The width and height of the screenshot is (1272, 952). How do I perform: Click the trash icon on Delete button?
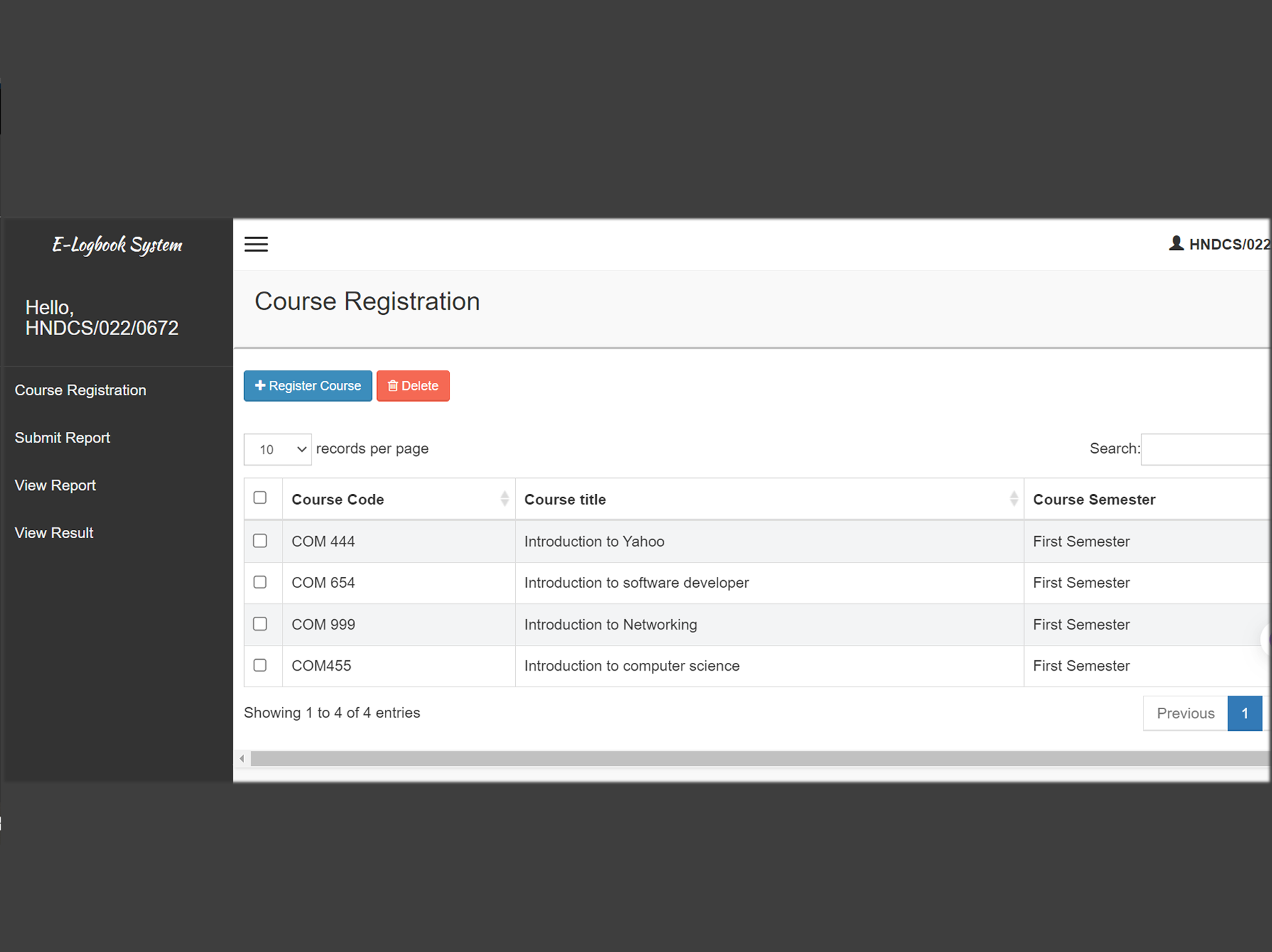[394, 385]
